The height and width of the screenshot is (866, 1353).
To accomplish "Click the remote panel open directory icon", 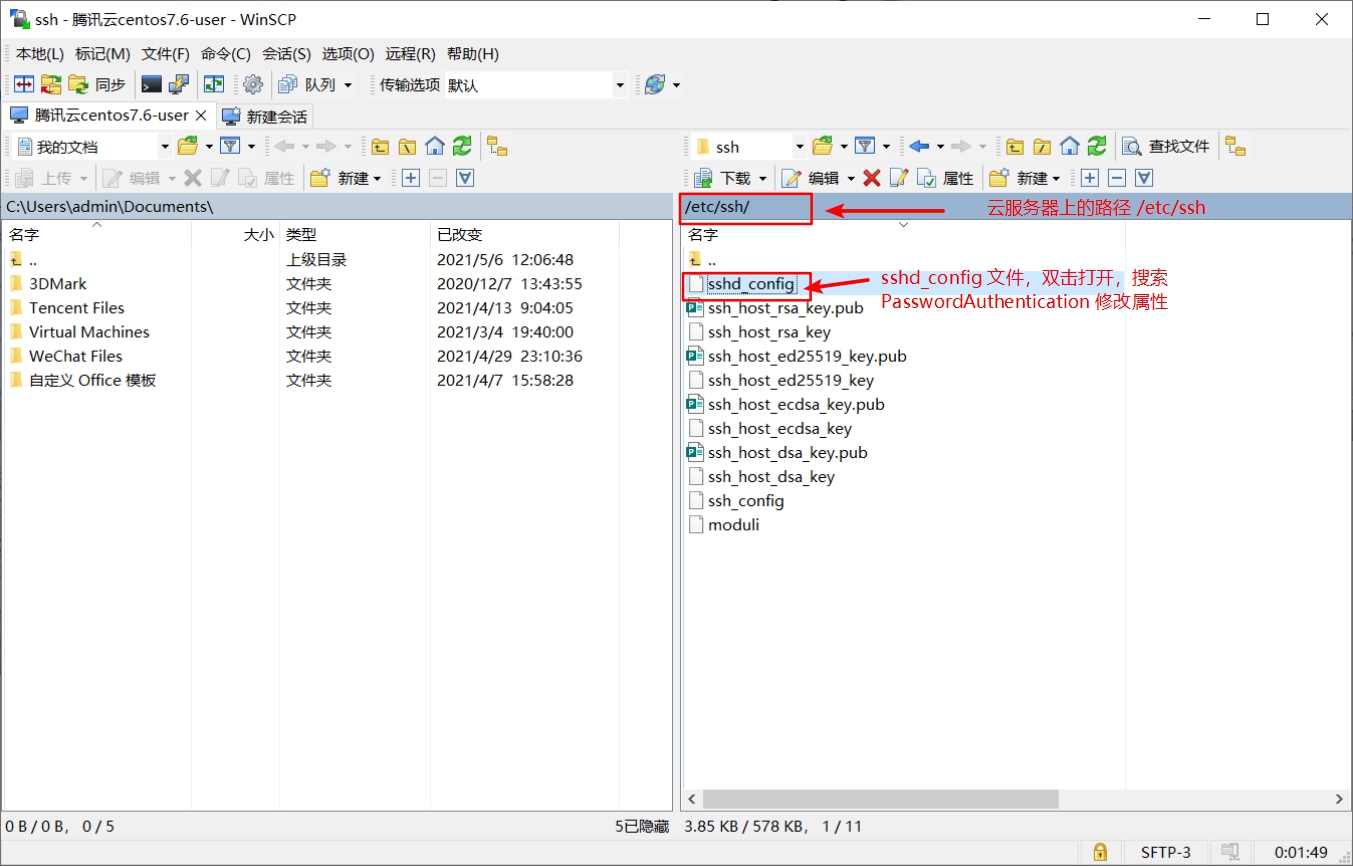I will (x=822, y=146).
